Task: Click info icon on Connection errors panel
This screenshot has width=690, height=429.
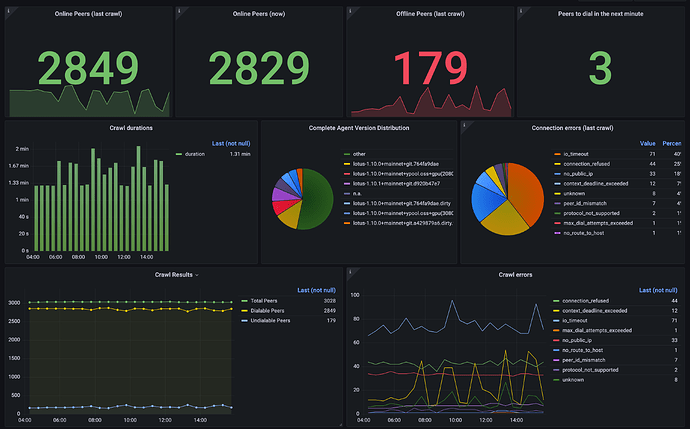Action: point(464,125)
